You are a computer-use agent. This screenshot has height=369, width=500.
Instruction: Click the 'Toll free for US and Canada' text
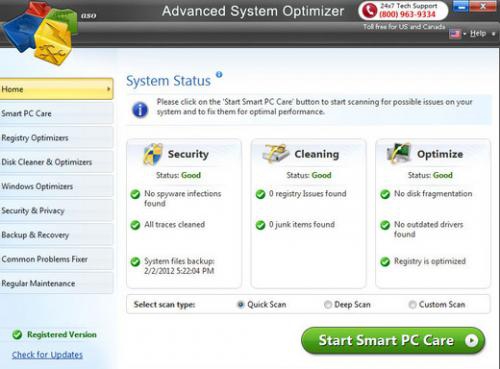coord(404,27)
